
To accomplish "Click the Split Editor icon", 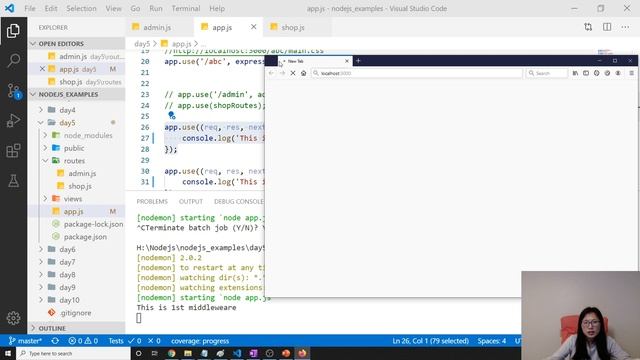I will click(x=607, y=27).
